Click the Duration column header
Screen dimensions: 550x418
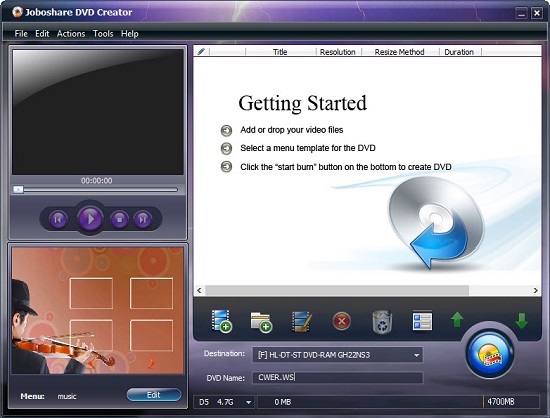[459, 52]
